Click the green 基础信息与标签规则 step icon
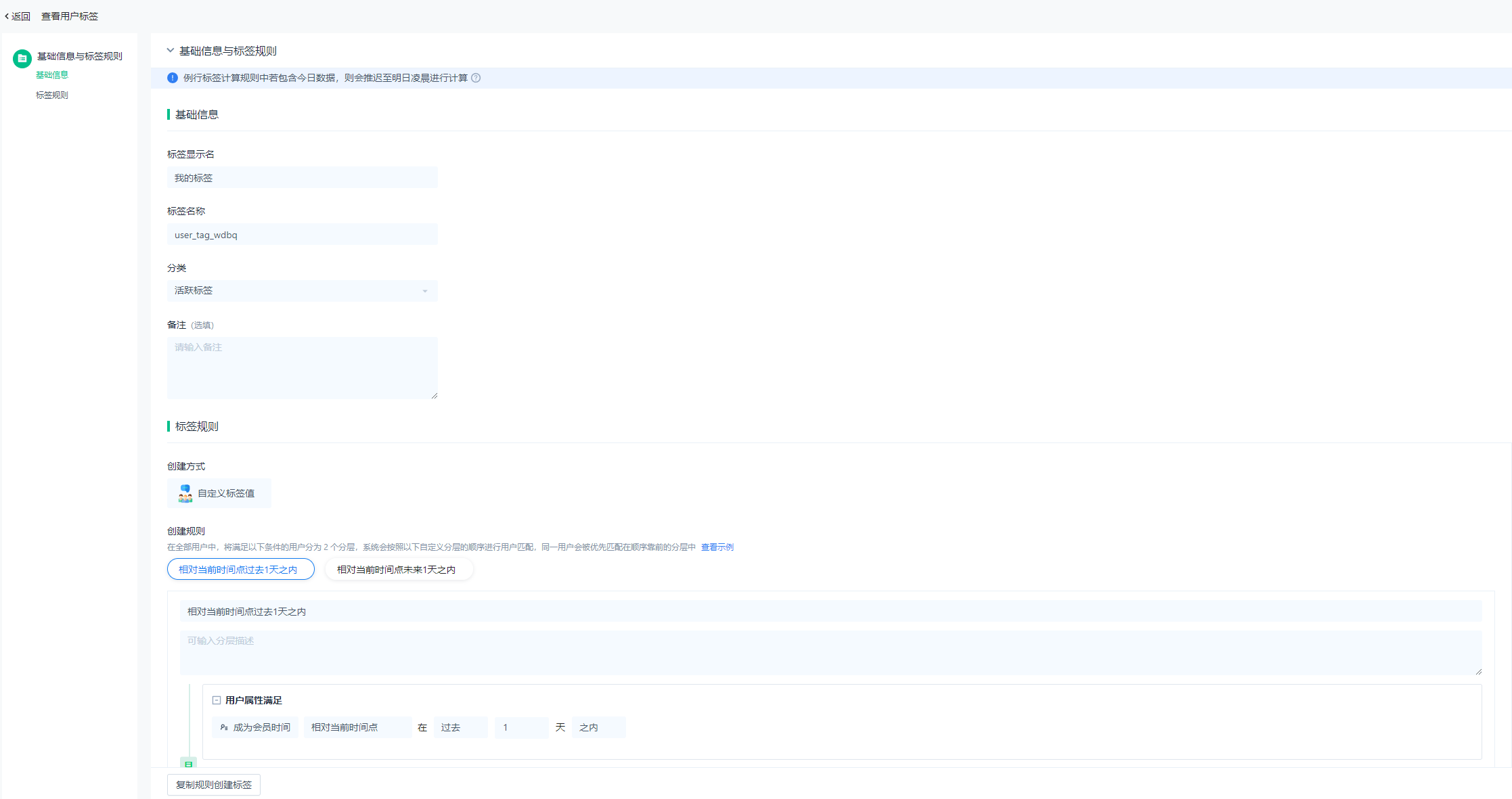The height and width of the screenshot is (799, 1512). pos(22,58)
